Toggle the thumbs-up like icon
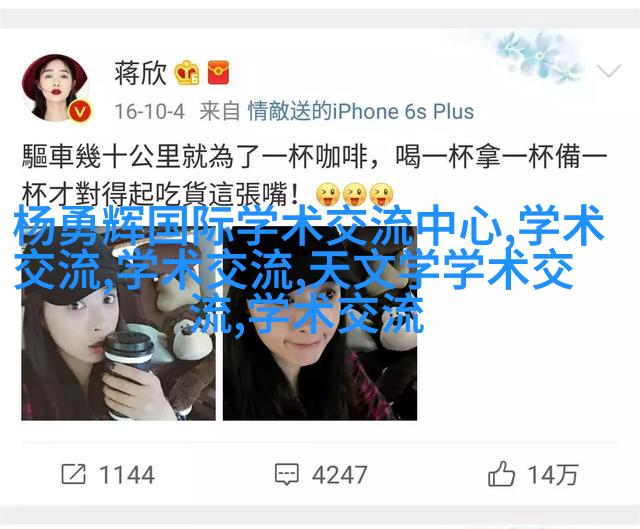The image size is (640, 529). (501, 473)
